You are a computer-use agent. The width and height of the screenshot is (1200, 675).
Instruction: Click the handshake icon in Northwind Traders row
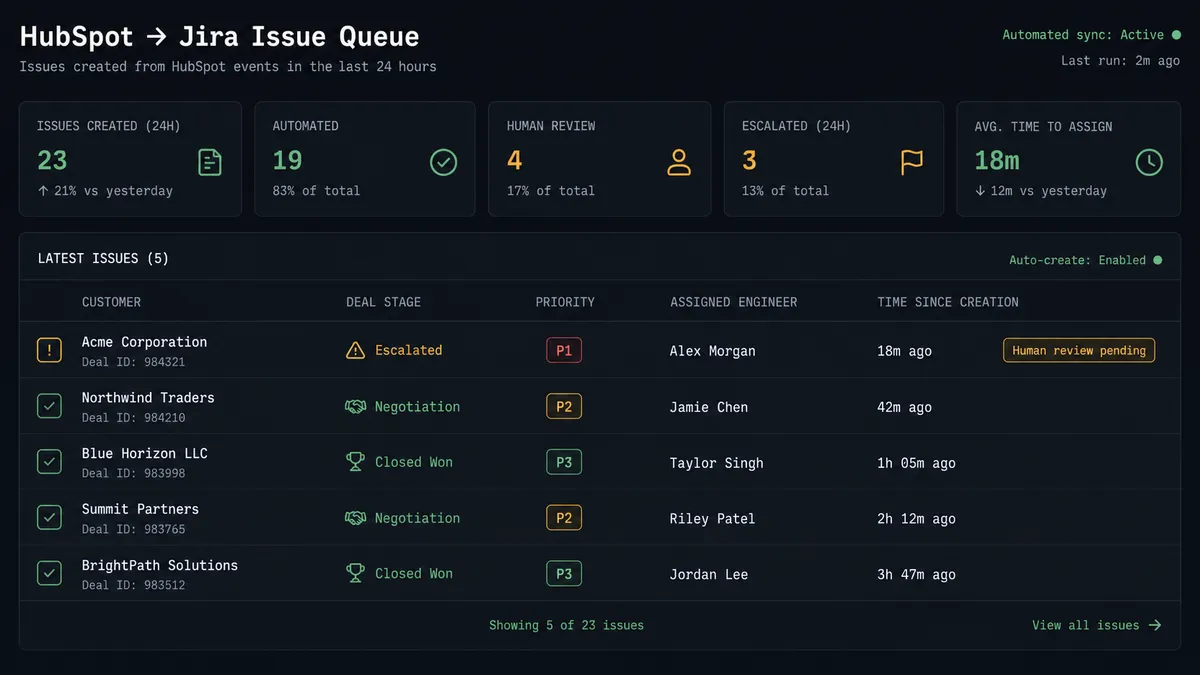pyautogui.click(x=355, y=407)
